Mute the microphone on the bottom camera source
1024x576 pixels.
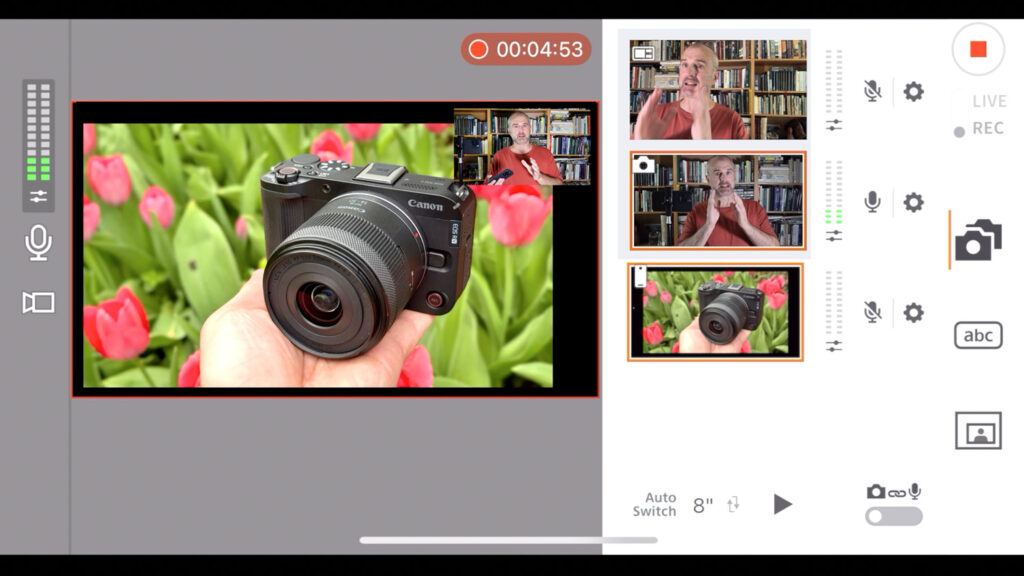[871, 311]
